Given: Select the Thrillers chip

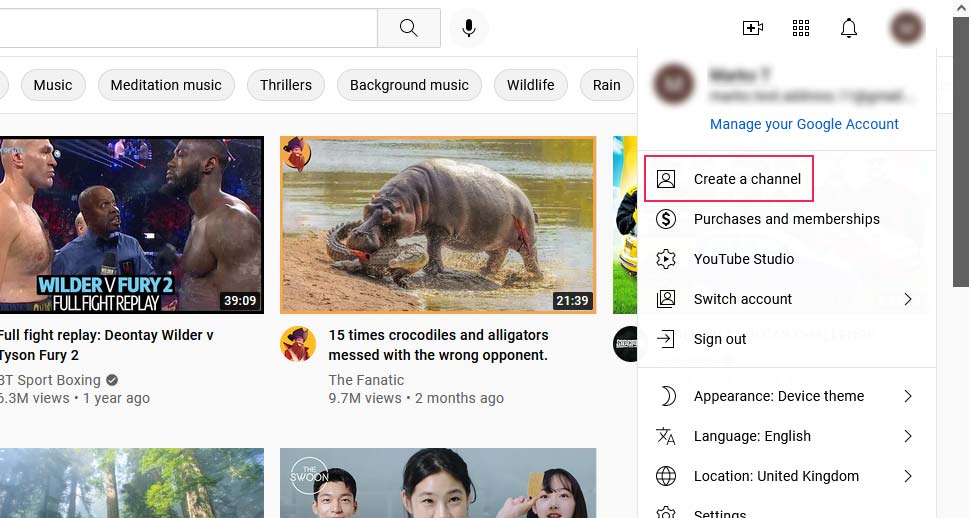Looking at the screenshot, I should pyautogui.click(x=286, y=85).
